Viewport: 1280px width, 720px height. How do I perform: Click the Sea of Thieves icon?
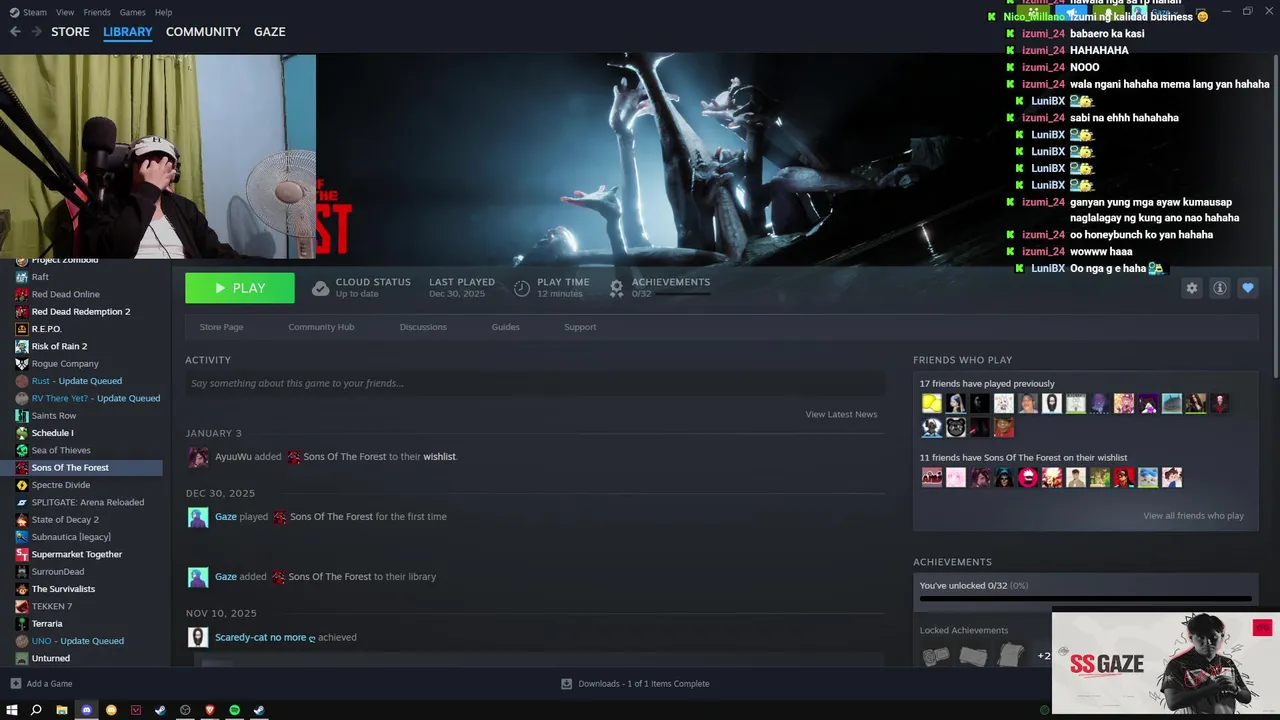tap(22, 450)
